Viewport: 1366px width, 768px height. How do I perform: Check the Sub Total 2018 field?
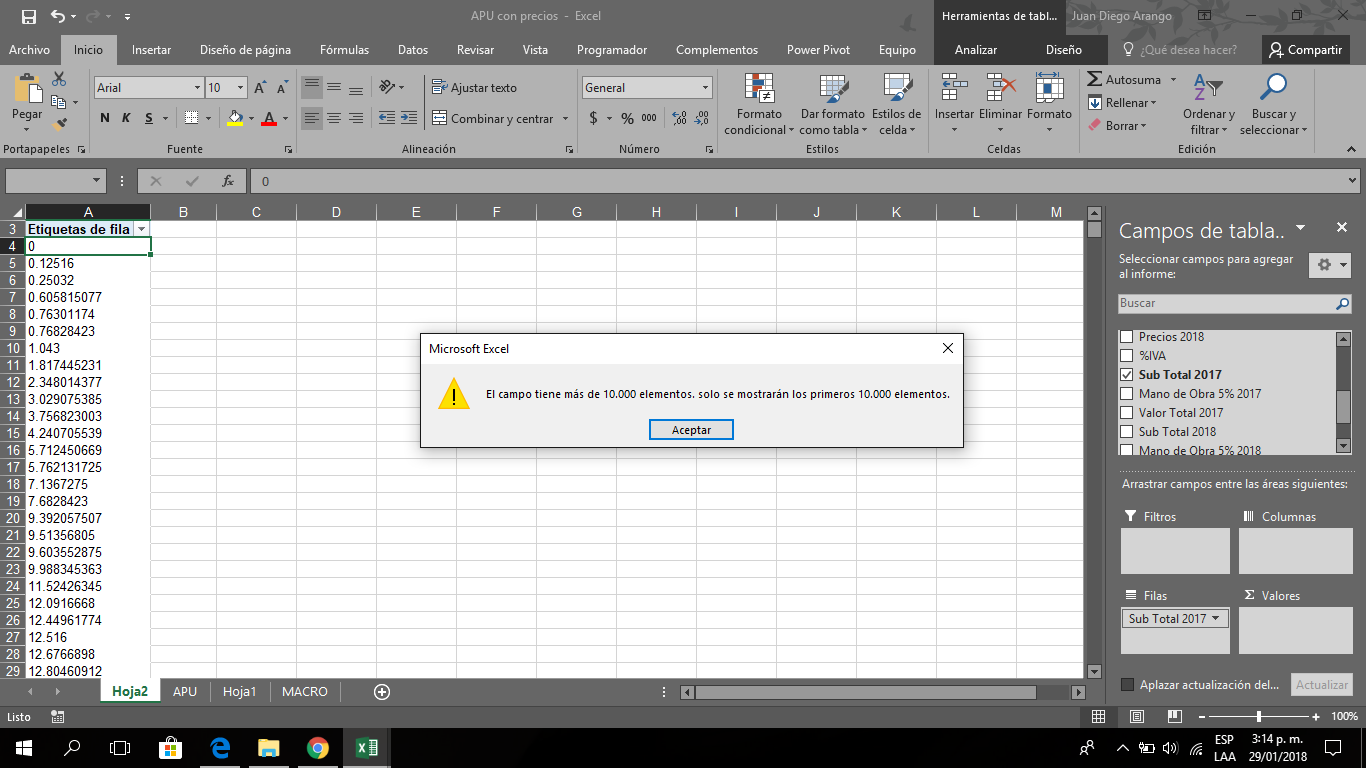pos(1126,432)
